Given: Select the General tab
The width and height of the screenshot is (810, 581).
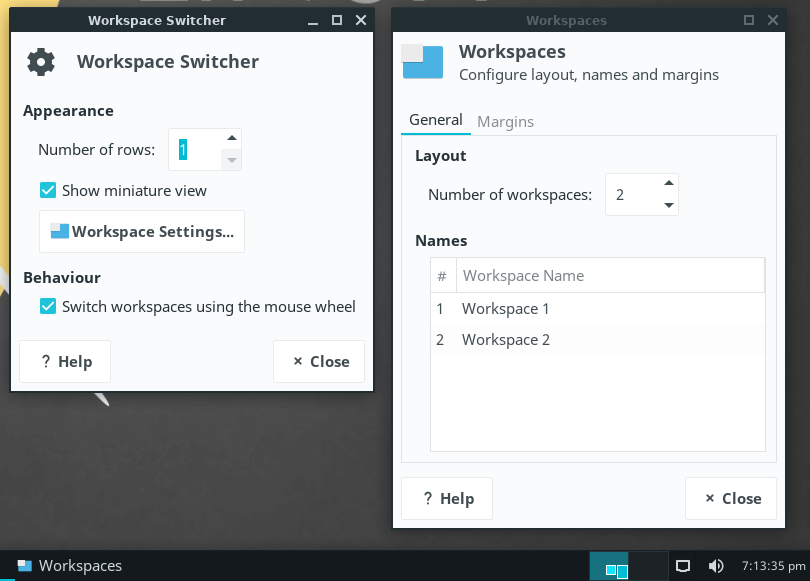Looking at the screenshot, I should coord(435,120).
